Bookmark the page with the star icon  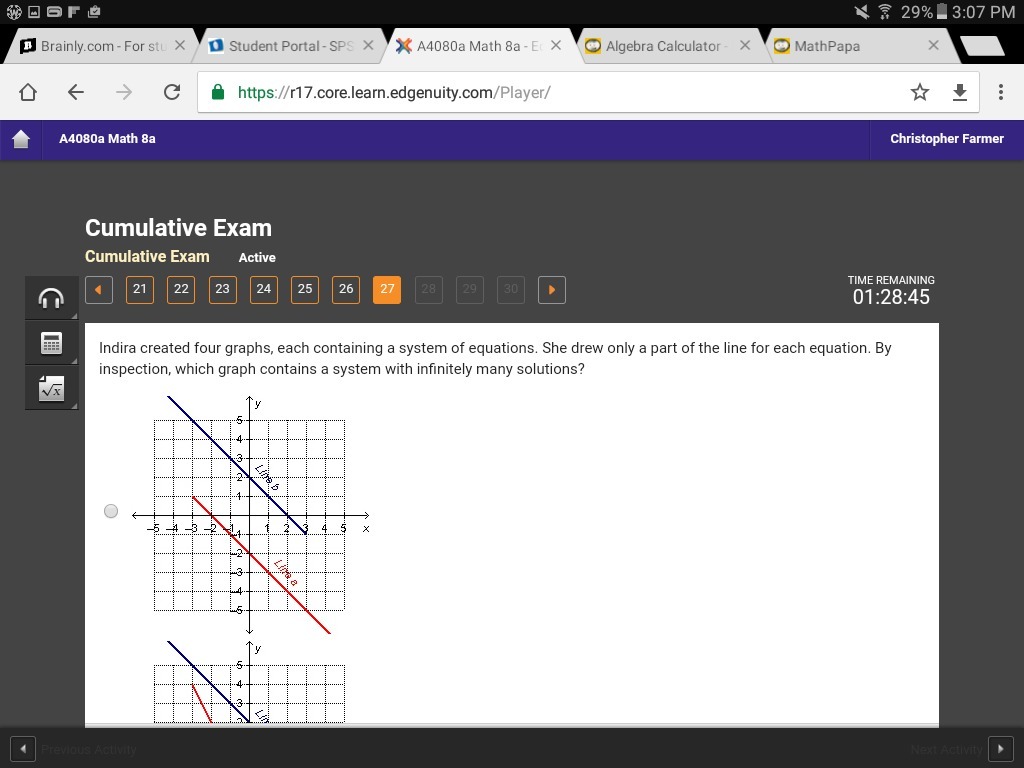(920, 92)
